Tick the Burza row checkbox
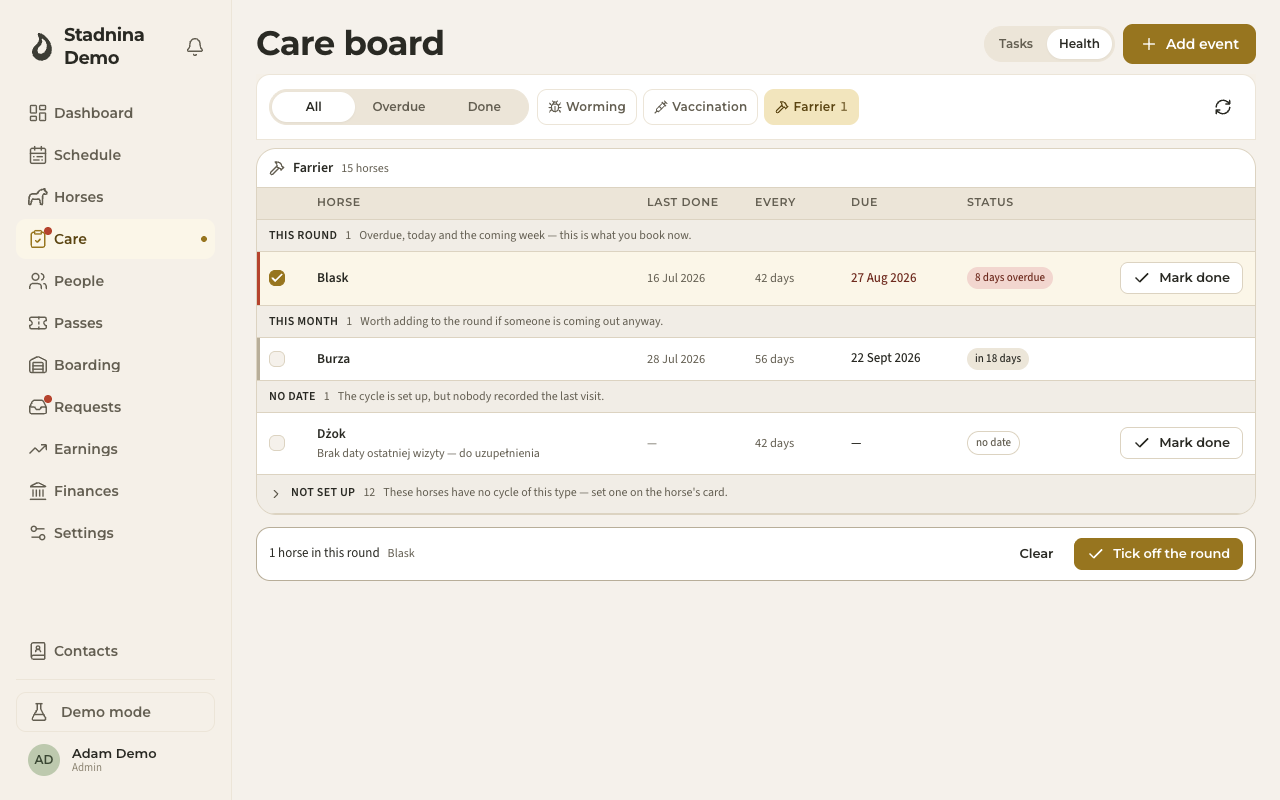This screenshot has height=800, width=1280. coord(277,359)
